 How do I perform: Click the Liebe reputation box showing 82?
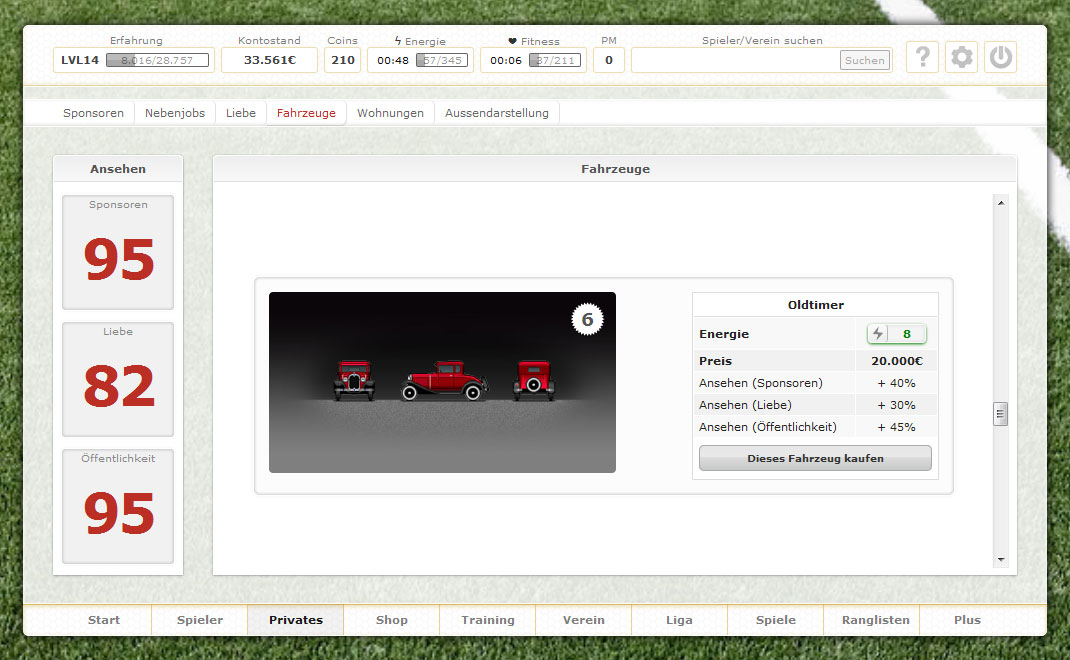click(118, 379)
